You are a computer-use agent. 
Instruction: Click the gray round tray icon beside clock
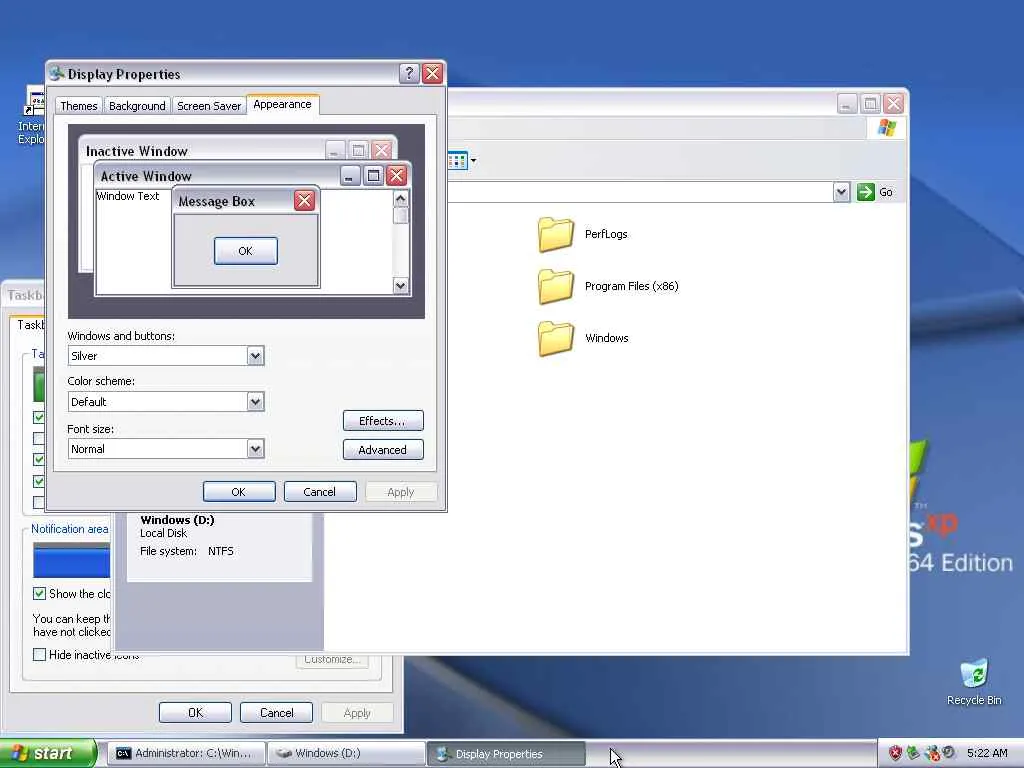[949, 753]
